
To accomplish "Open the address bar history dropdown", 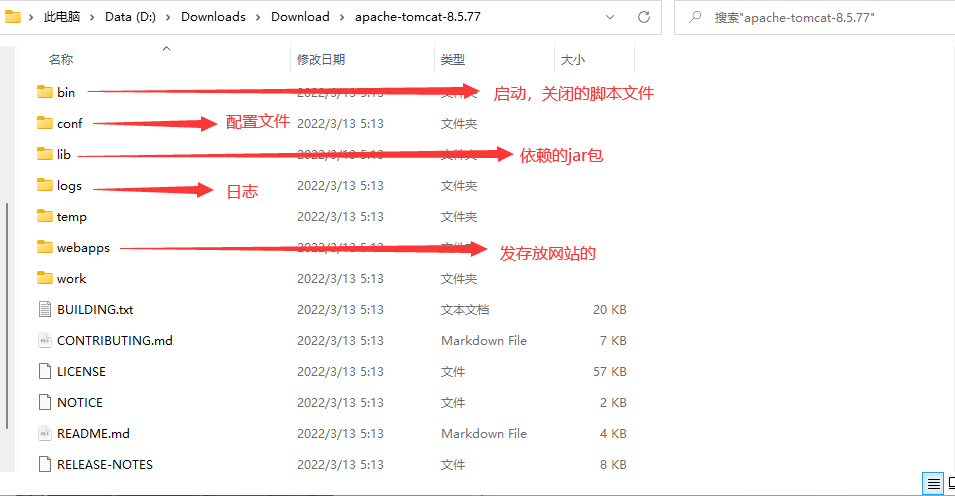I will coord(610,17).
